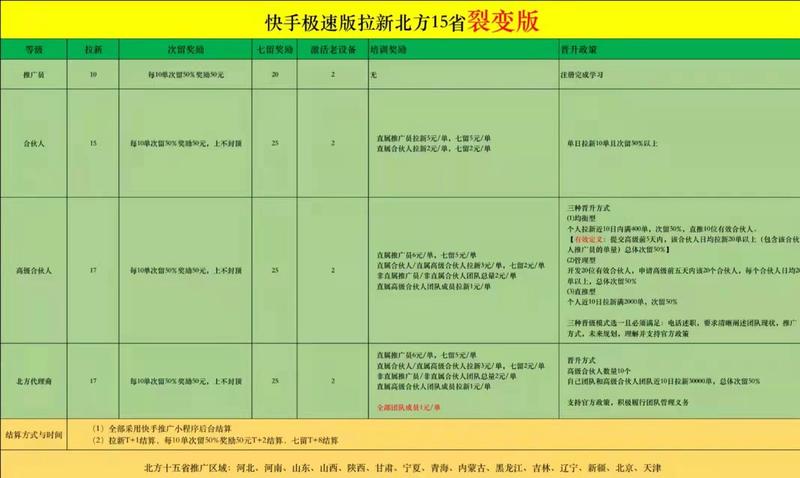Click '(2) 拉新T+1结算' settlement line
This screenshot has width=800, height=478.
coord(215,441)
